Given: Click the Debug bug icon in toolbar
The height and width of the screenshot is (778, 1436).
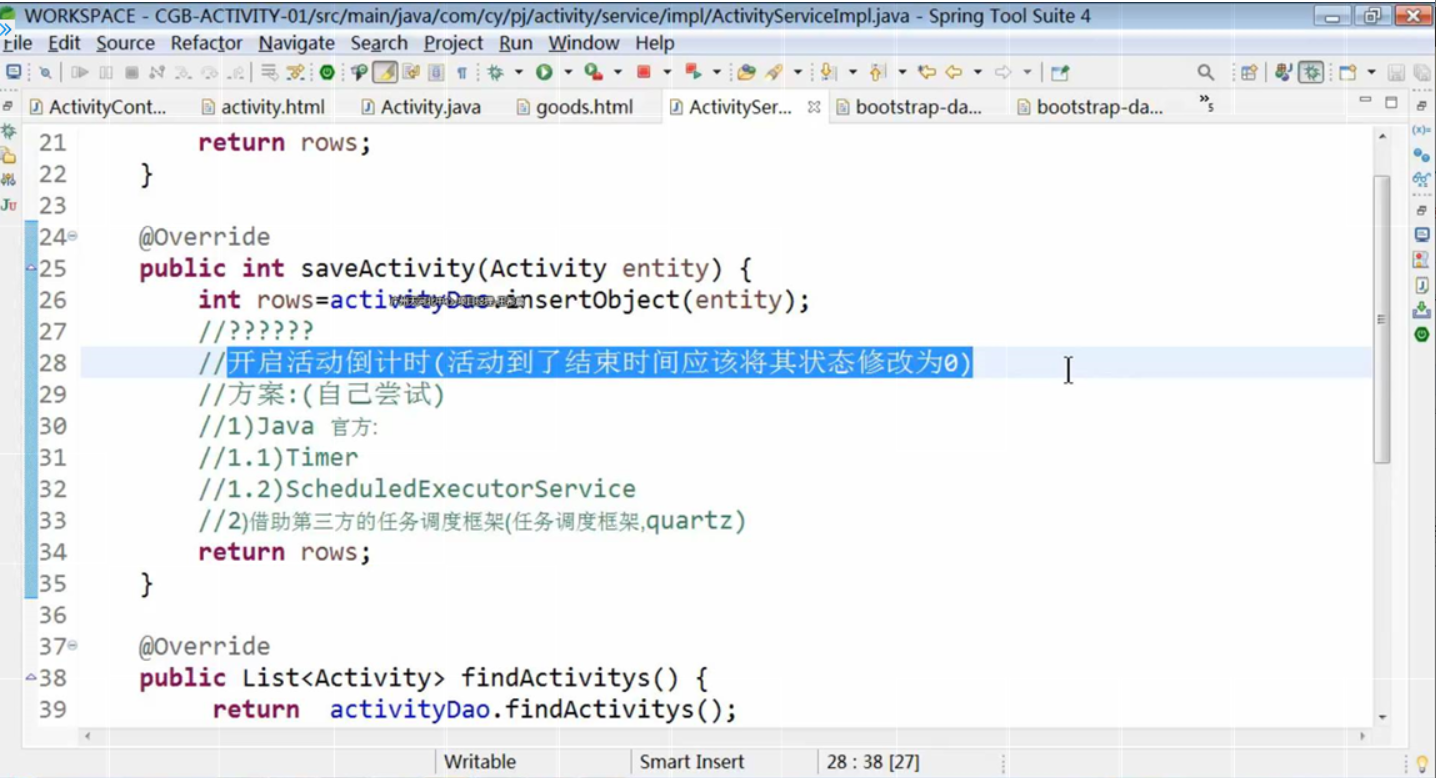Looking at the screenshot, I should point(494,72).
